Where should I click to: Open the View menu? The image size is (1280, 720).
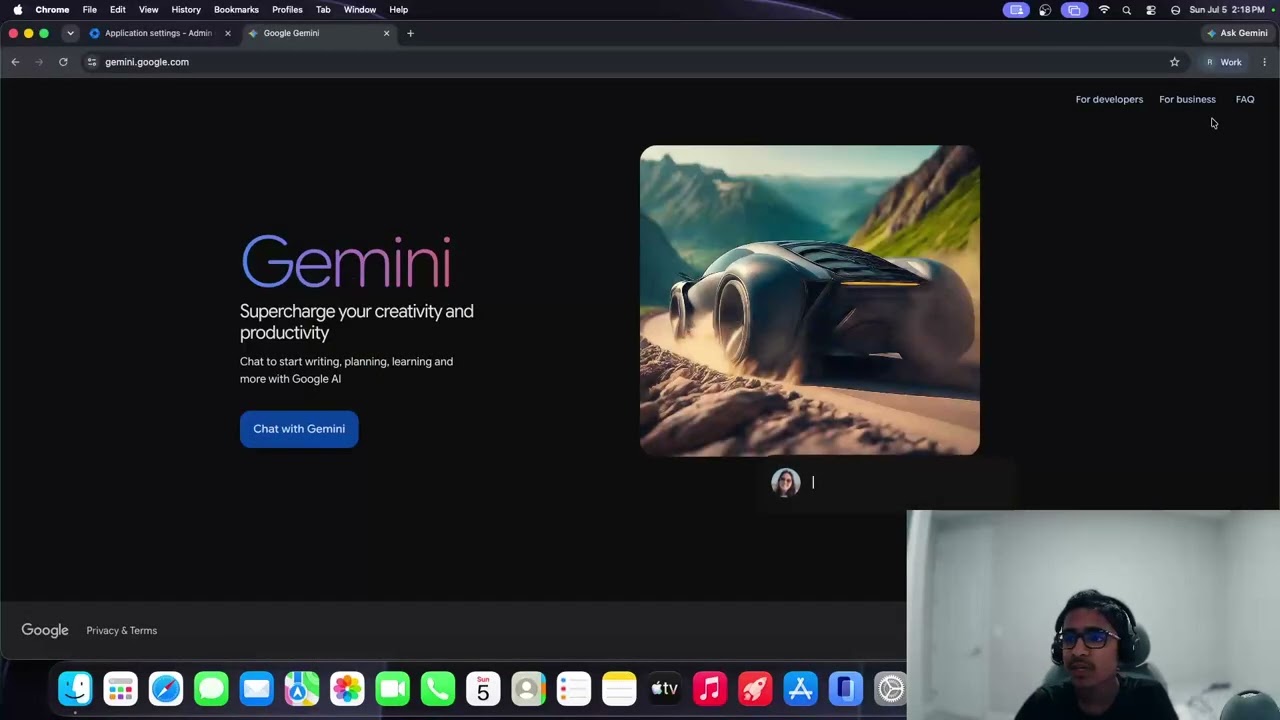click(x=148, y=10)
